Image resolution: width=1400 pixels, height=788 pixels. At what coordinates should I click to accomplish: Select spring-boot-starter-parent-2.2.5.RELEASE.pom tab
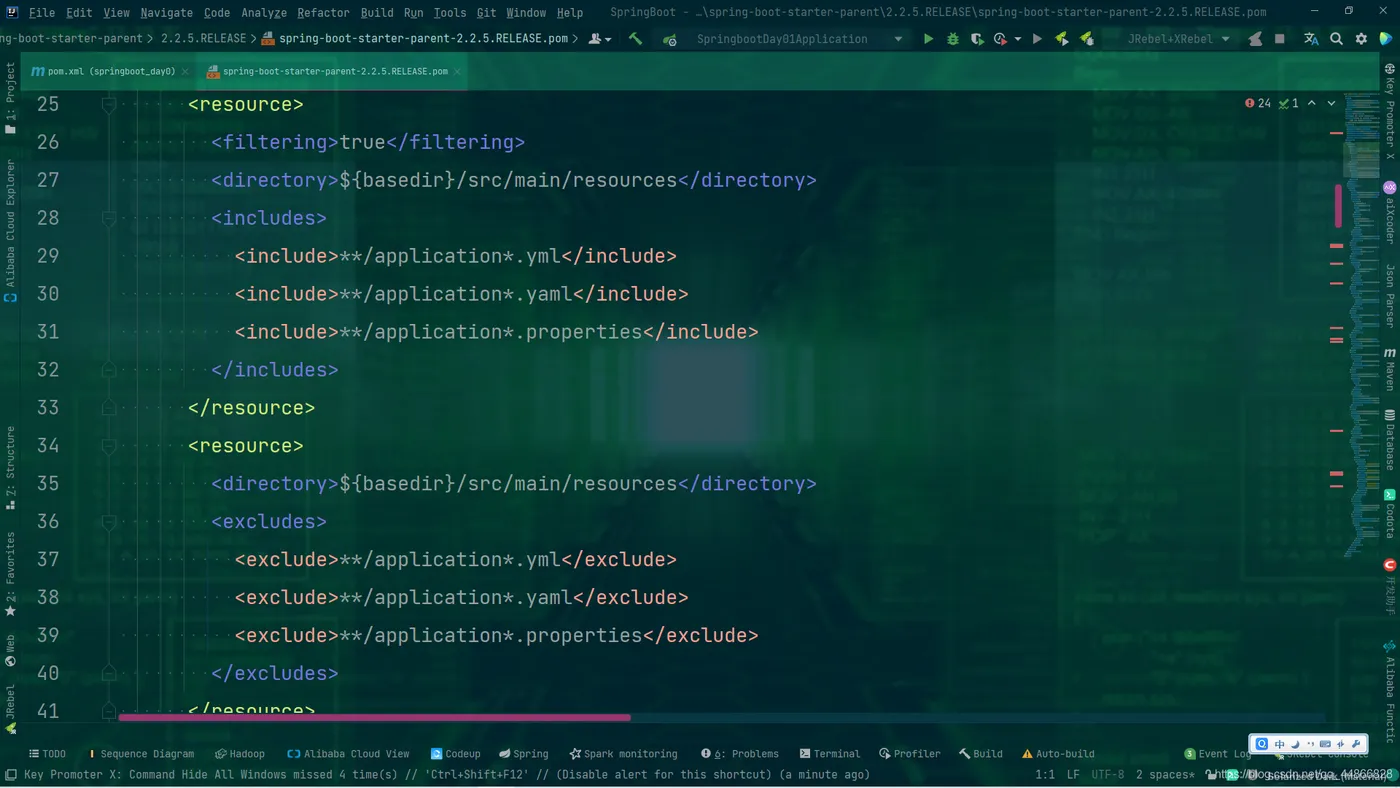[334, 72]
